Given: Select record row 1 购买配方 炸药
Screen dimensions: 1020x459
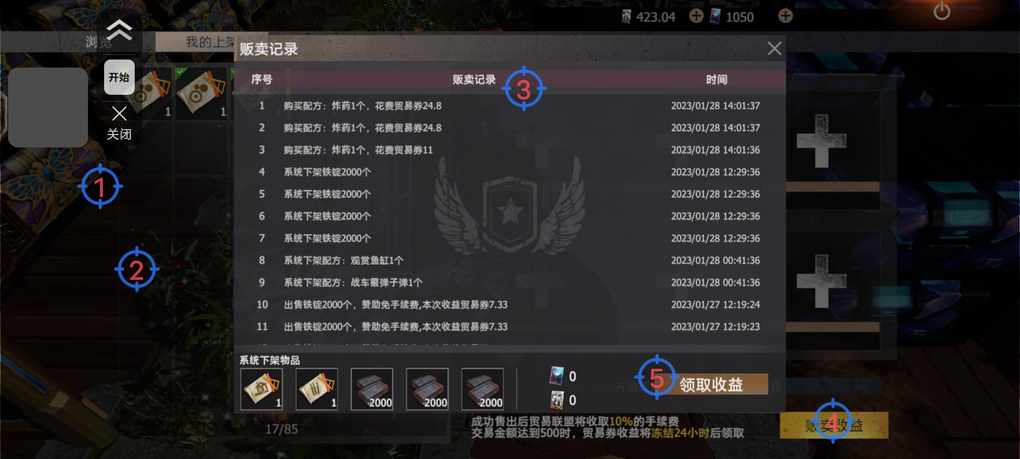Looking at the screenshot, I should [509, 106].
